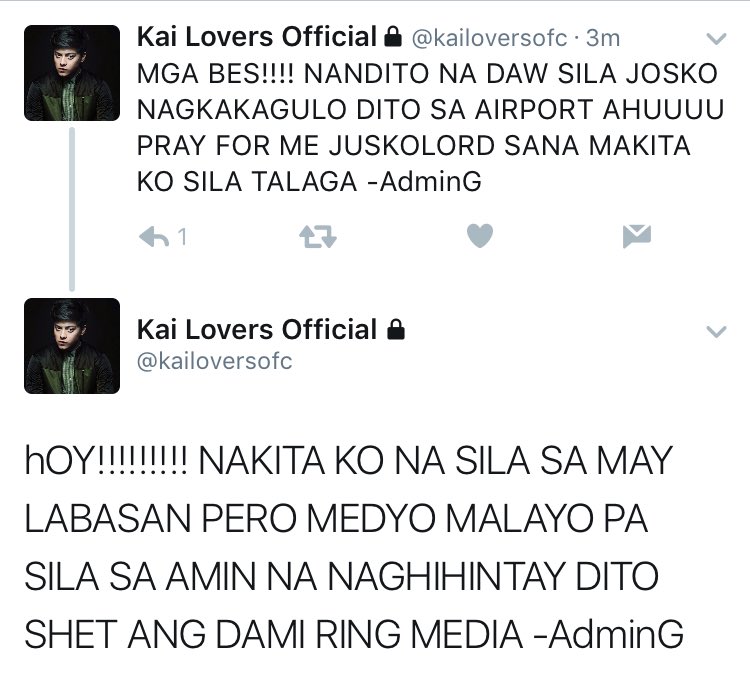Visit the @kailoversofc handle below second name
The width and height of the screenshot is (750, 677).
point(214,361)
